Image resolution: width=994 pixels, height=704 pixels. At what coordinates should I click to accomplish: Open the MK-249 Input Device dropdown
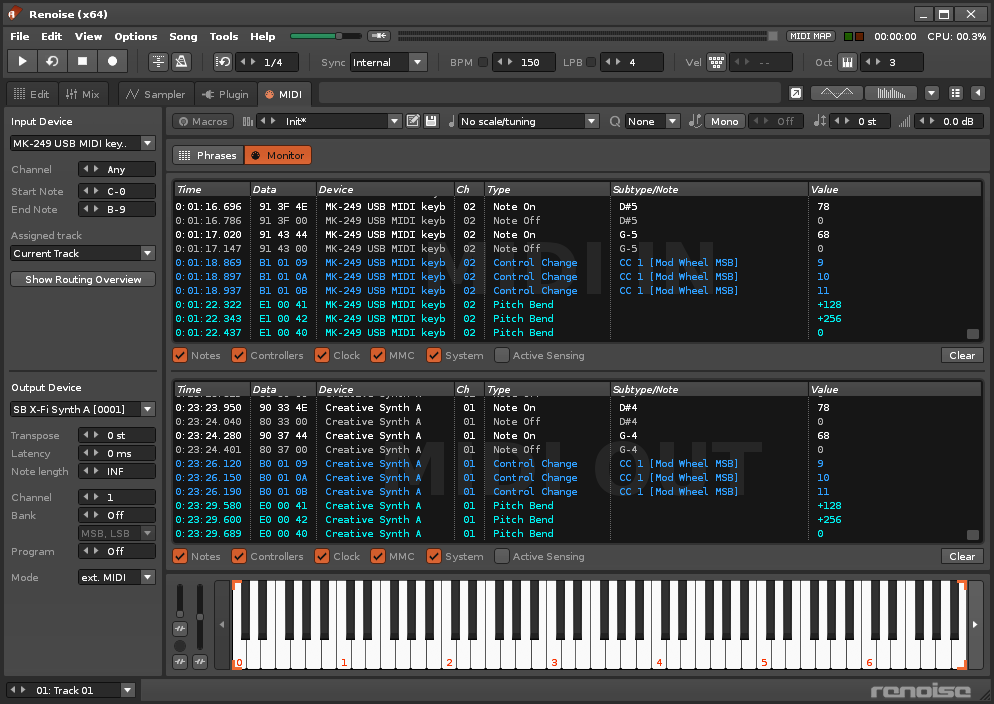point(146,142)
